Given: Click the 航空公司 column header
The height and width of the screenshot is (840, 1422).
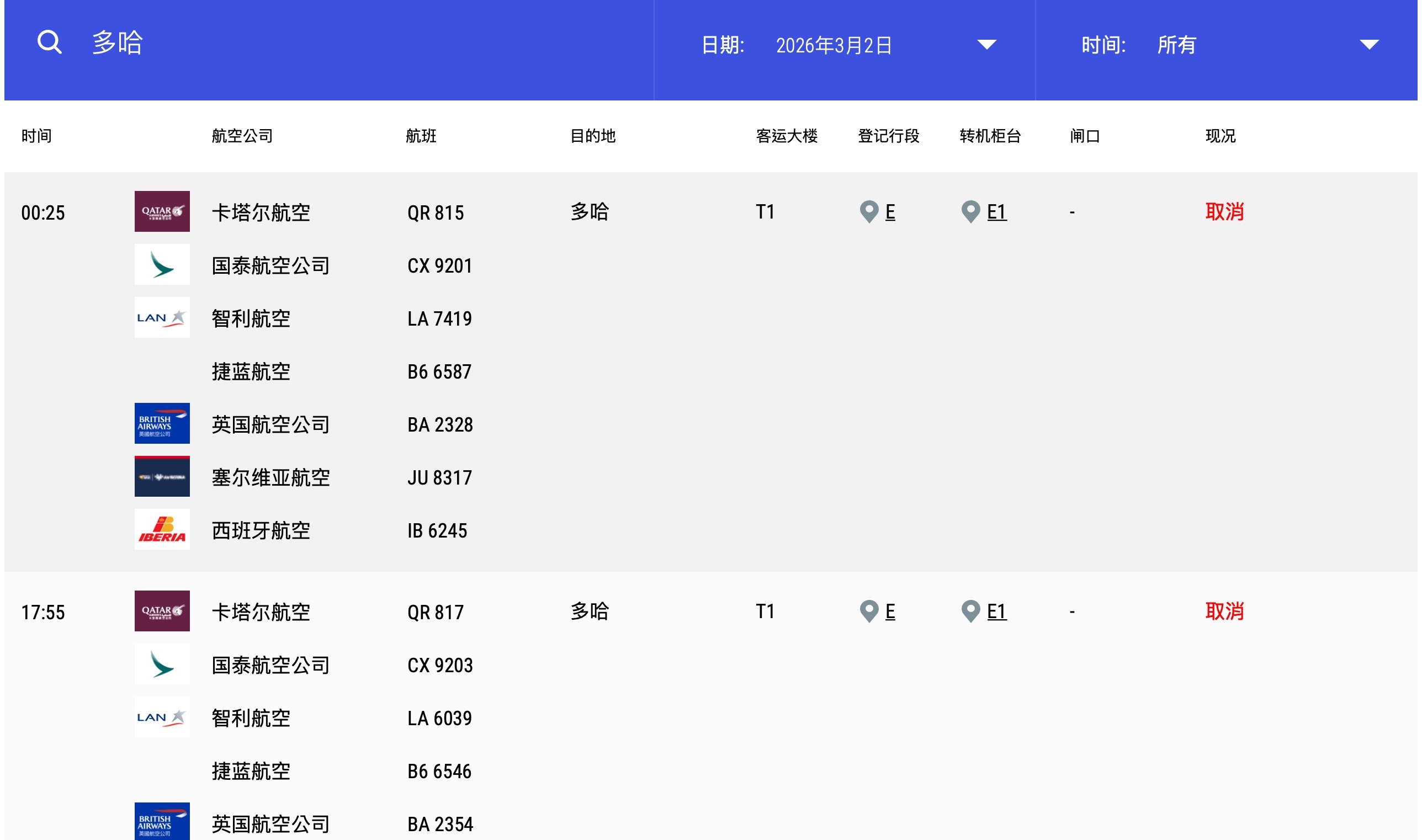Looking at the screenshot, I should pyautogui.click(x=242, y=136).
